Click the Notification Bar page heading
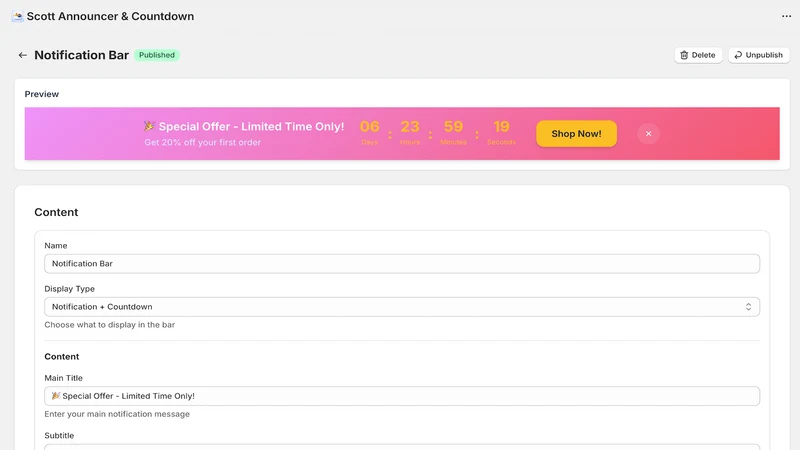 (82, 55)
